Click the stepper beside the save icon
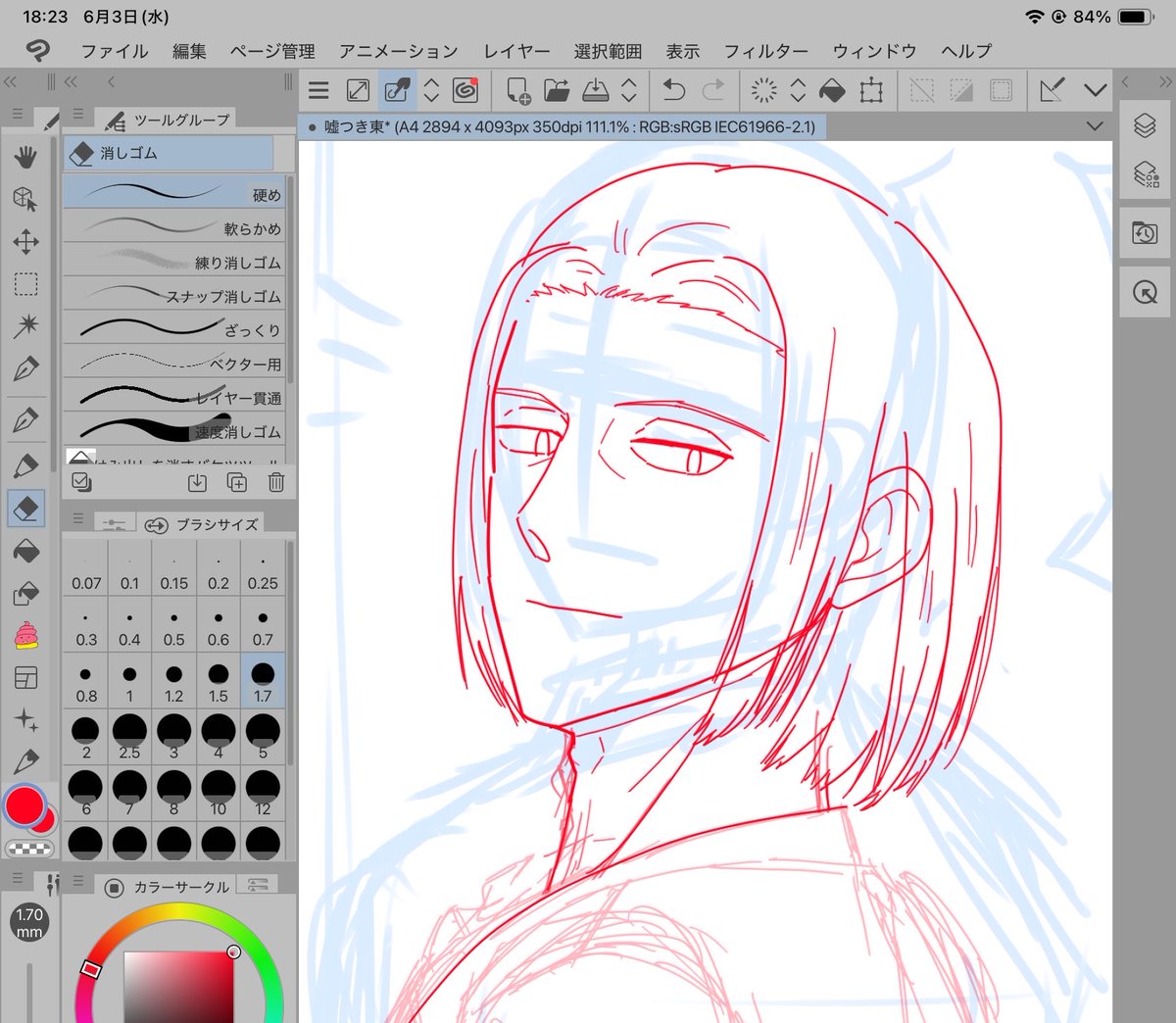Image resolution: width=1176 pixels, height=1023 pixels. 629,91
